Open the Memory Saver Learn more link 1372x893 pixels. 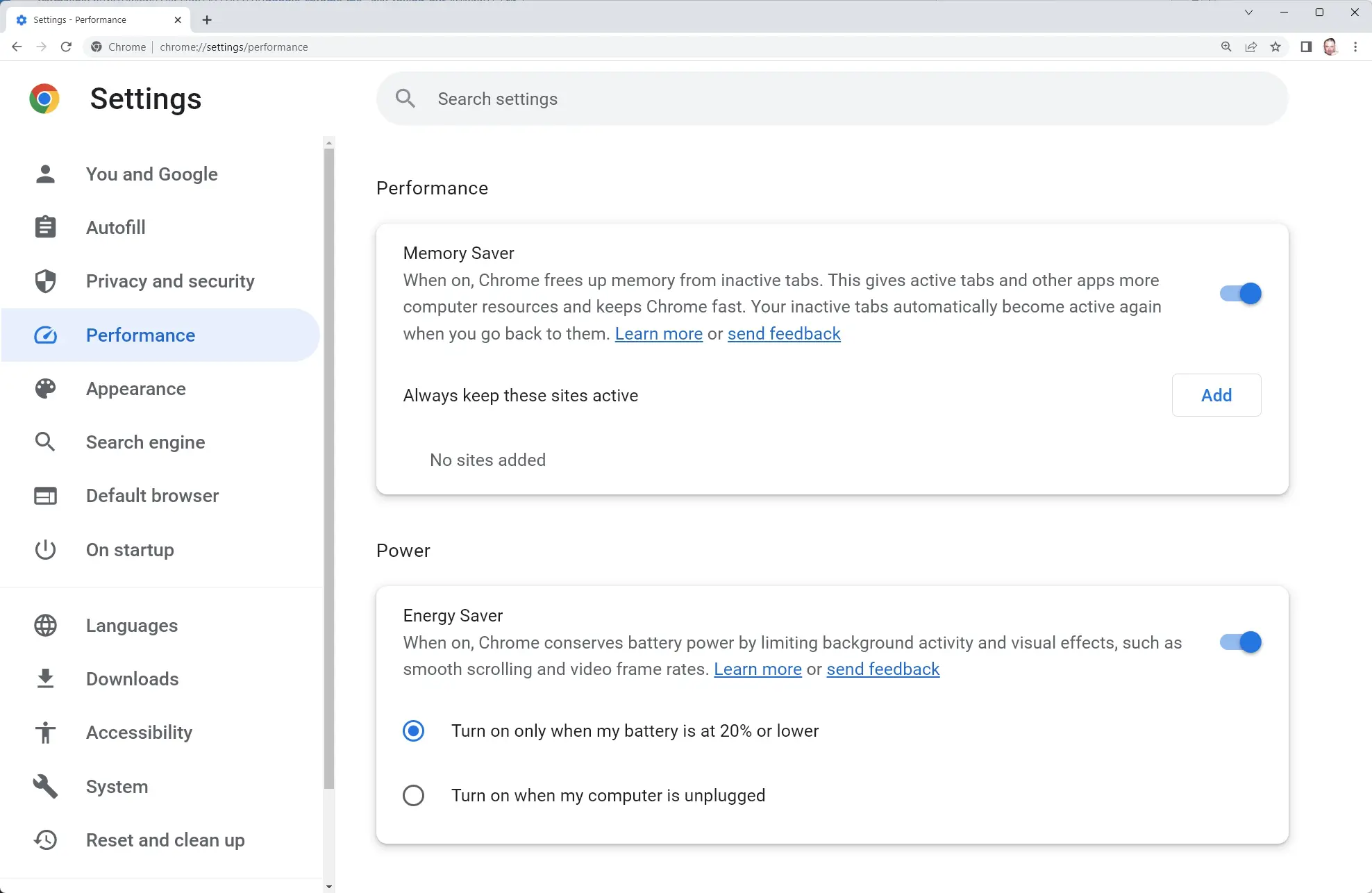tap(658, 333)
